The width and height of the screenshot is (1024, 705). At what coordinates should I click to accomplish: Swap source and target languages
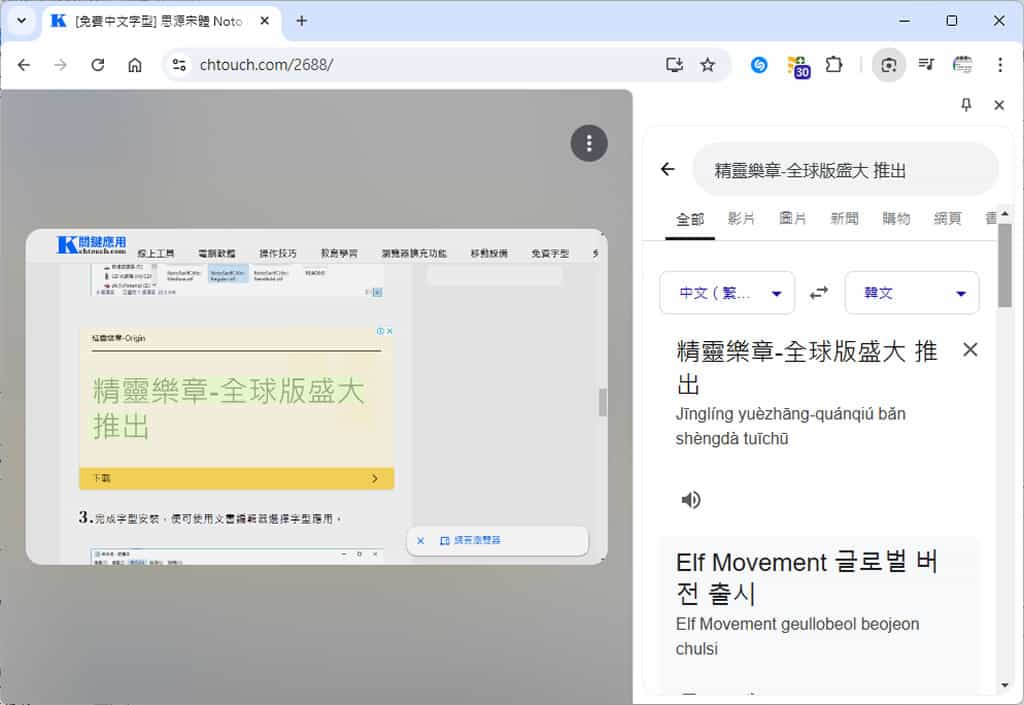click(819, 293)
